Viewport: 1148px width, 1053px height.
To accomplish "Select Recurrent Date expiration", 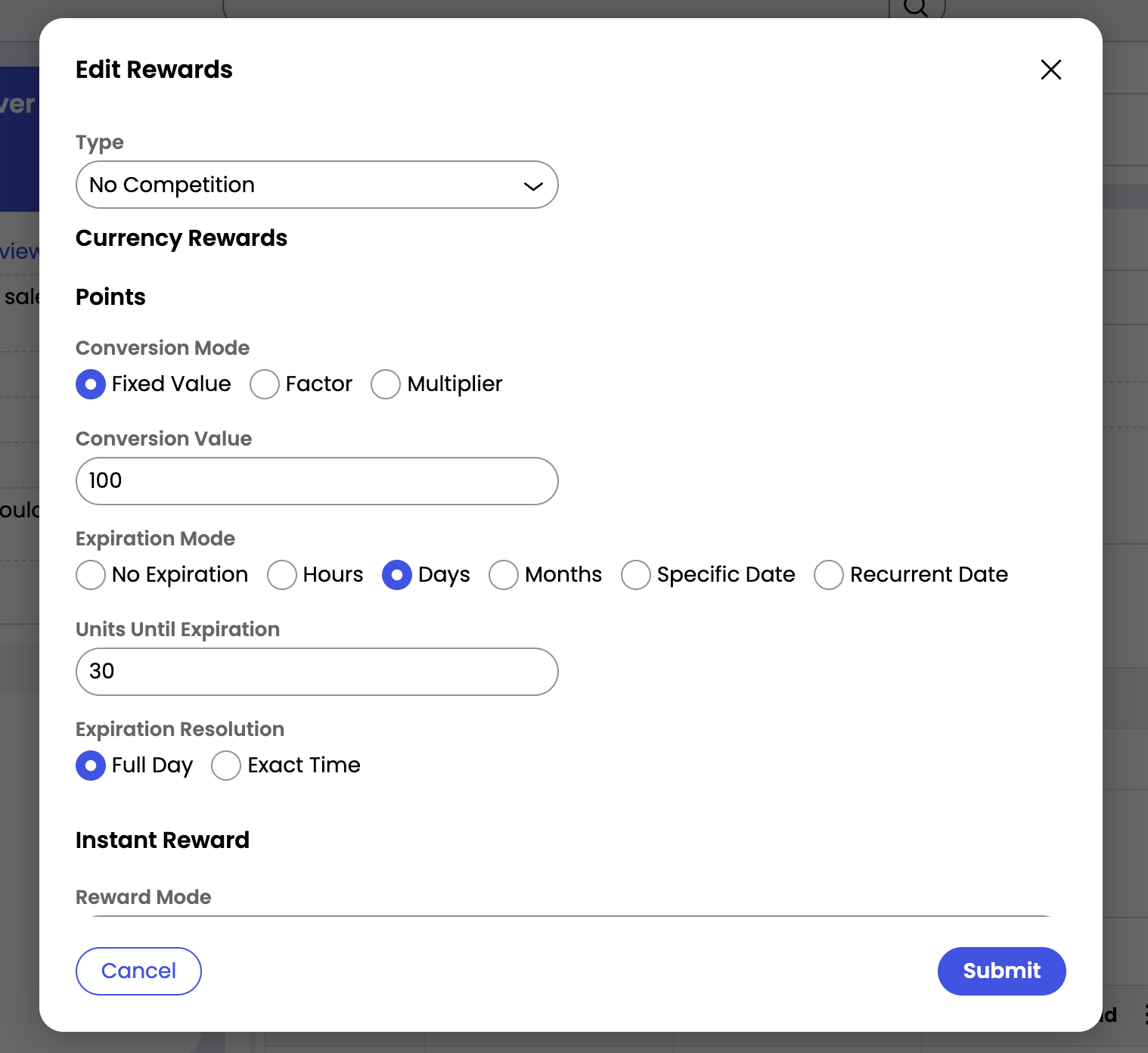I will 829,575.
